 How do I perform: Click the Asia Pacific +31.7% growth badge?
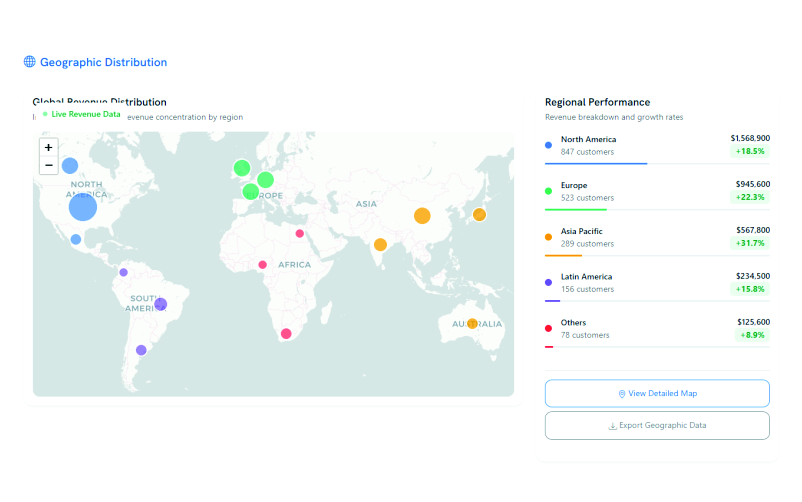pyautogui.click(x=750, y=243)
